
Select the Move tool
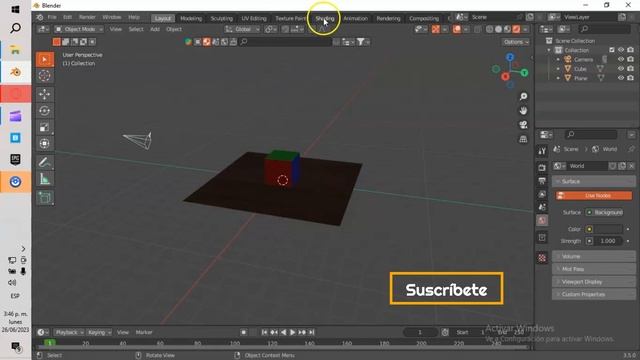[x=44, y=94]
